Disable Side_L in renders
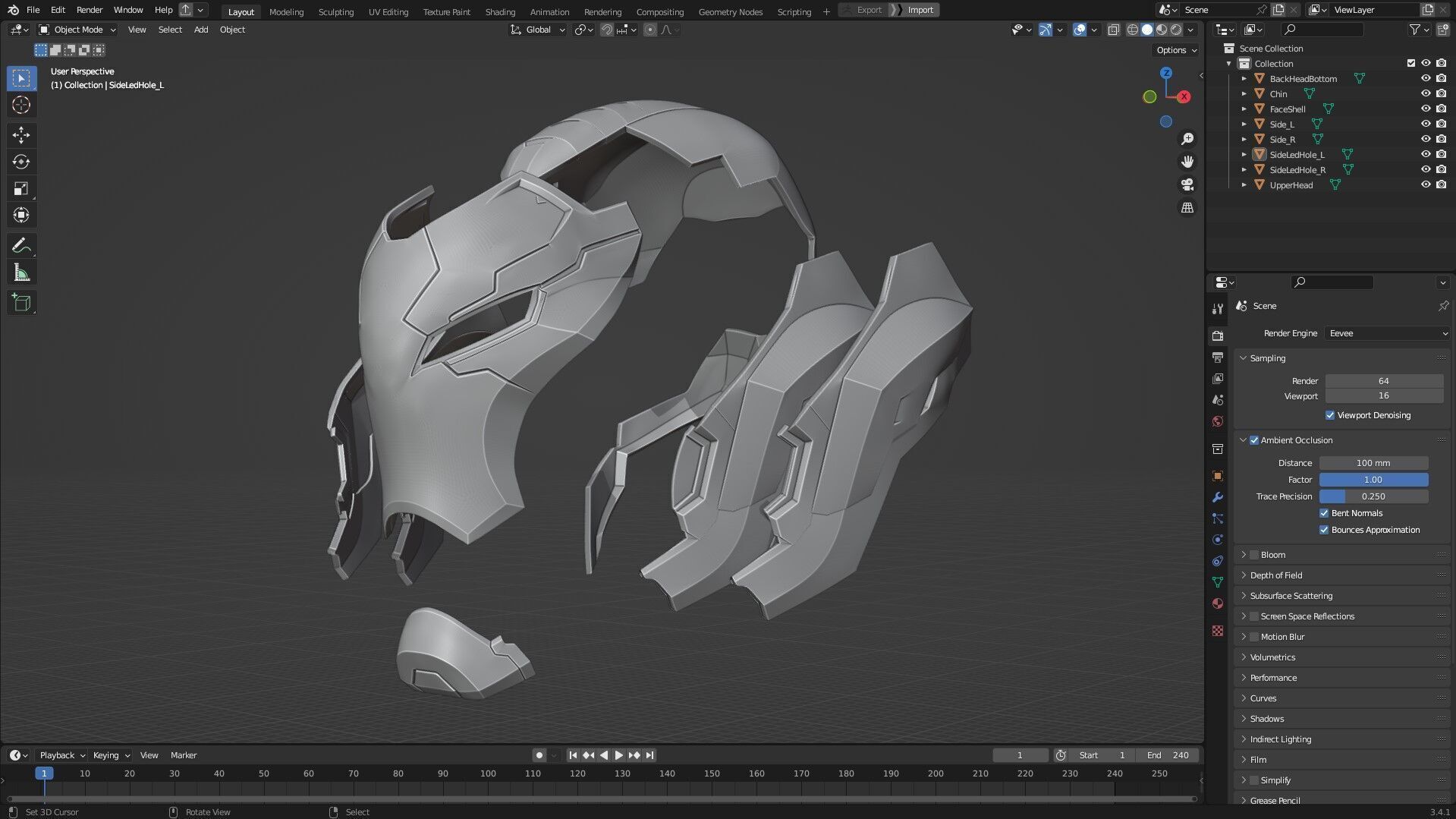 click(1441, 124)
